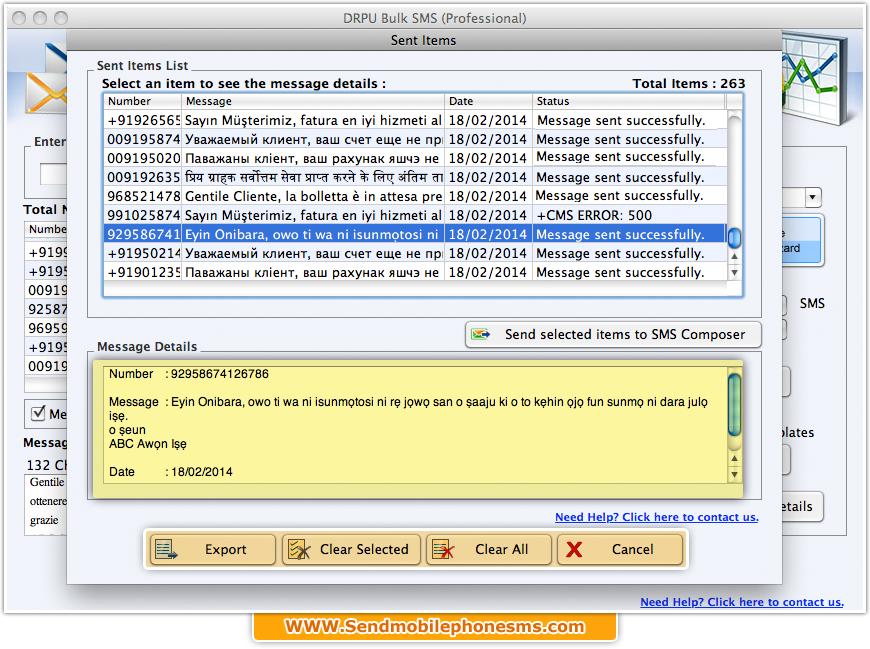Click the 92587 number row in main window
This screenshot has width=870, height=649.
pos(47,310)
